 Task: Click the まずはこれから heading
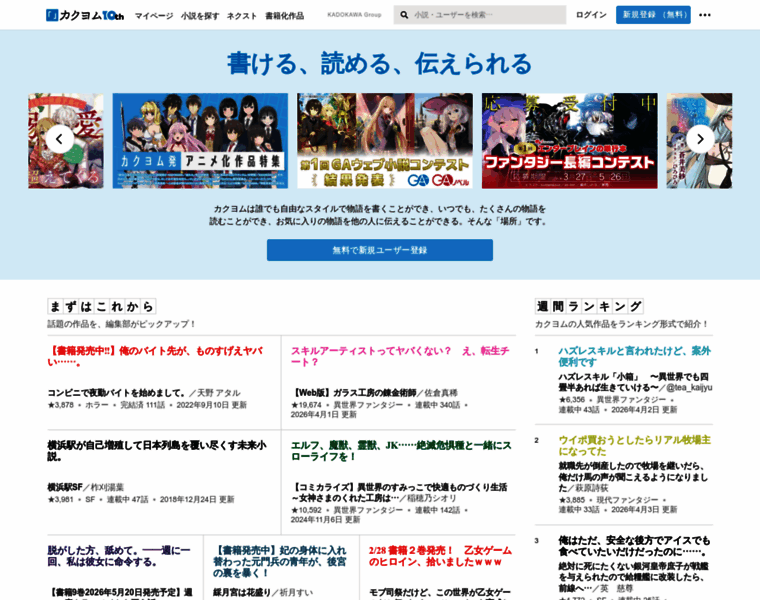point(101,306)
